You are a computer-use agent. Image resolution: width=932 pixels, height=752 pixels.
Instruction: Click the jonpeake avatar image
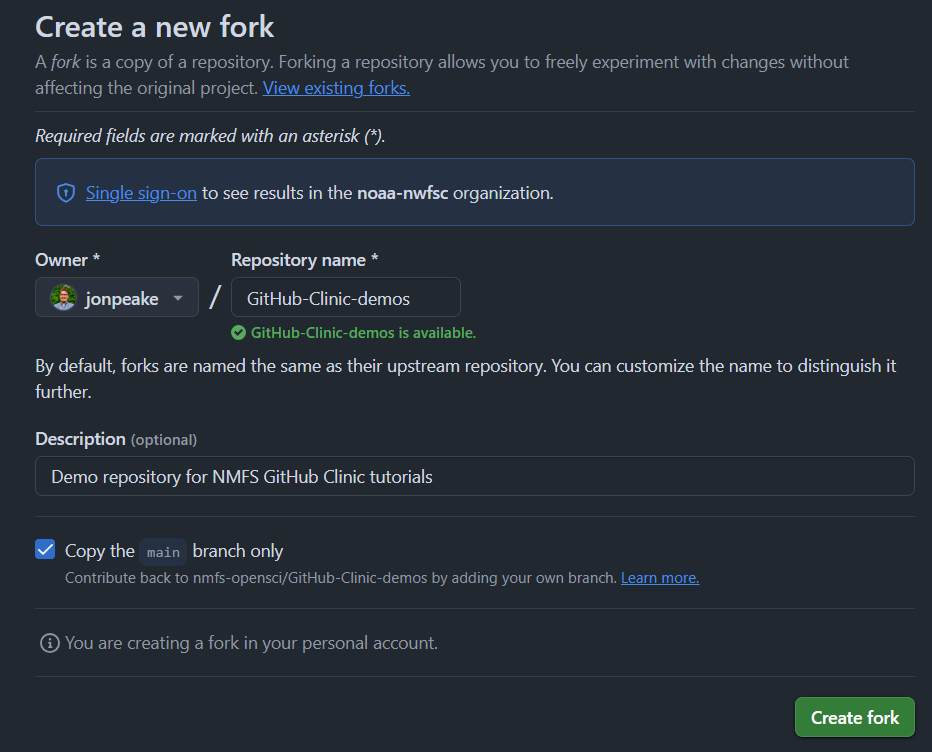[x=64, y=297]
